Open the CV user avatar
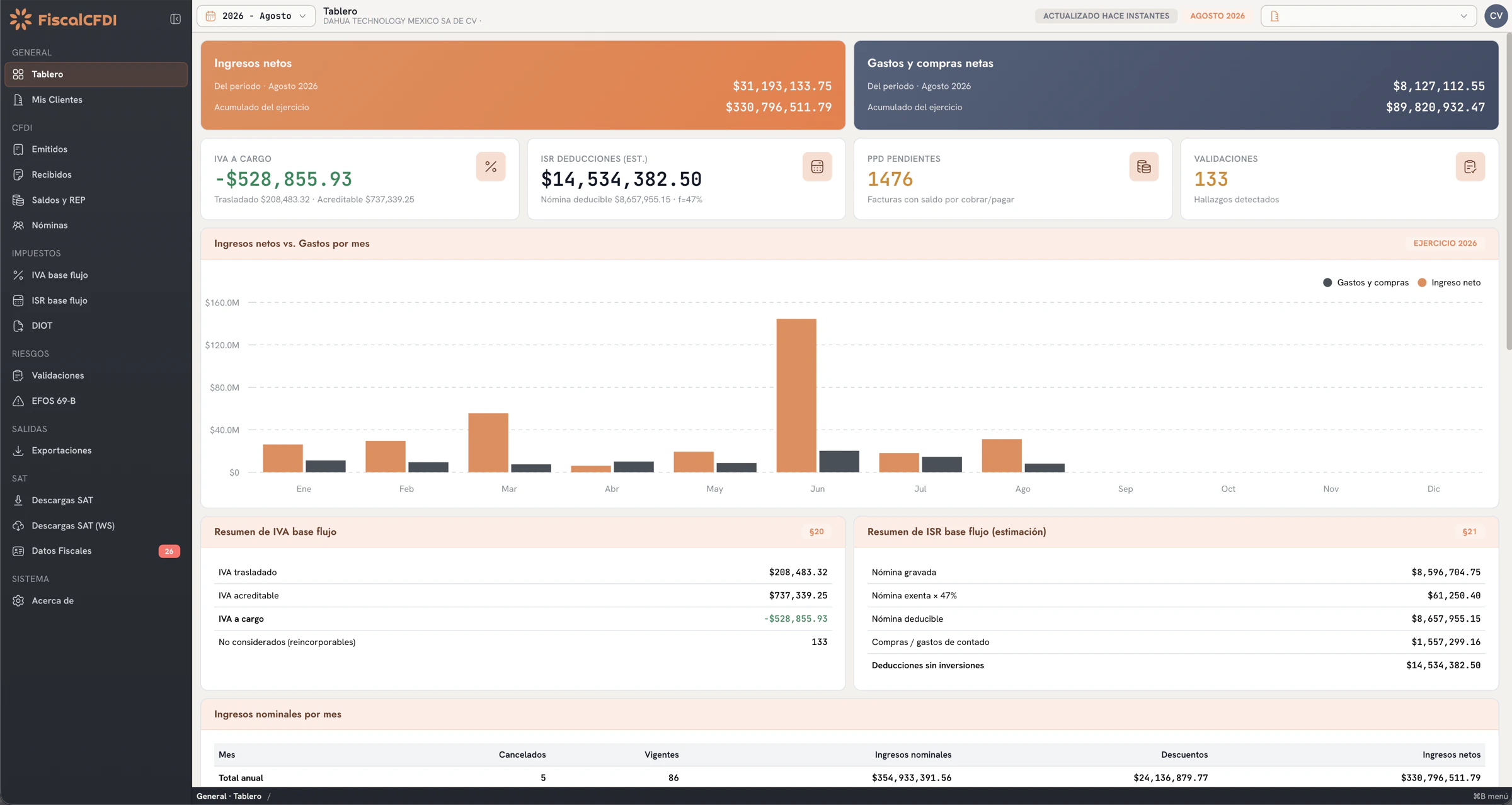 pos(1496,16)
